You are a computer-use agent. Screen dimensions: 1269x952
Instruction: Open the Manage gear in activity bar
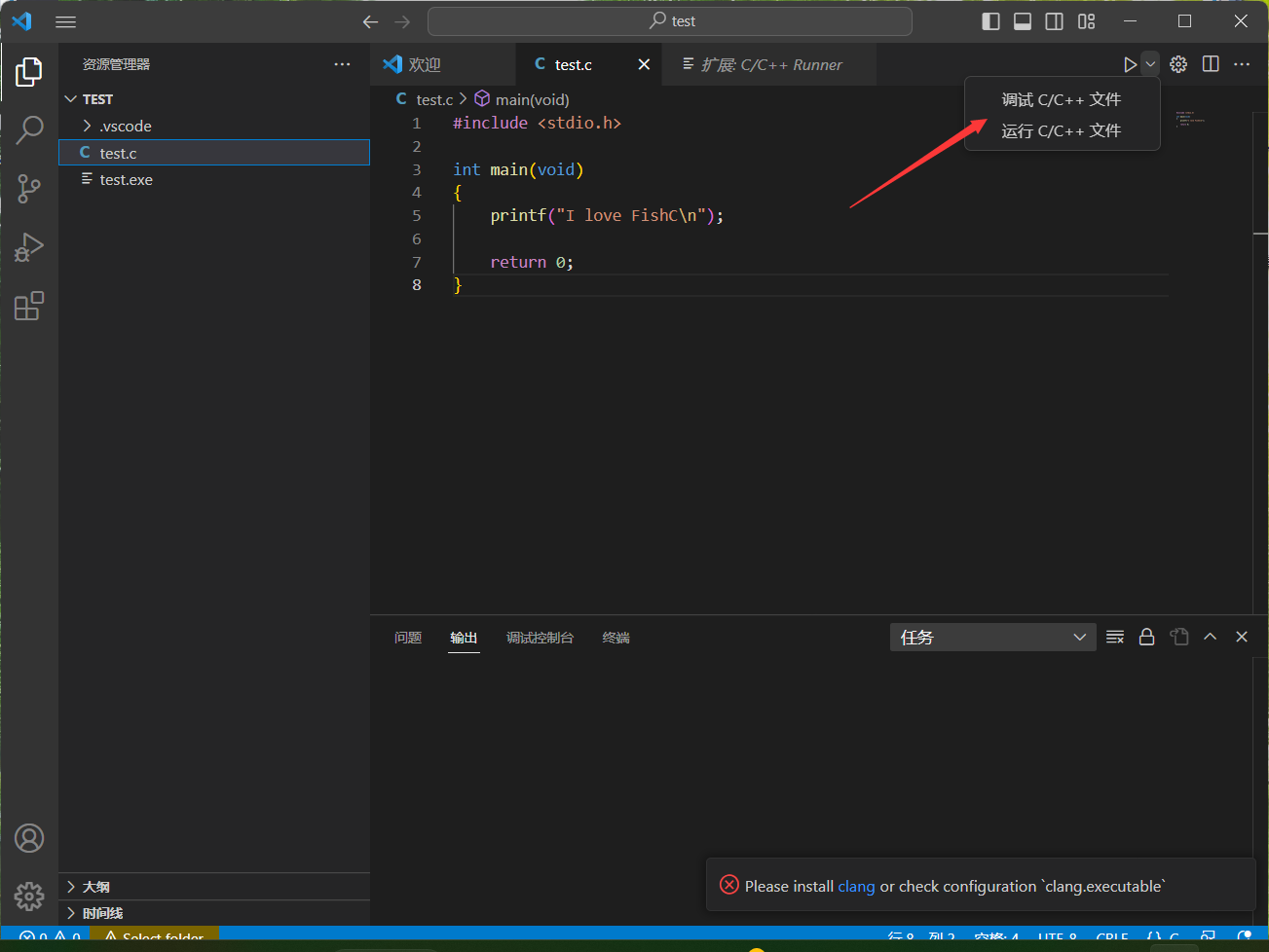point(29,897)
